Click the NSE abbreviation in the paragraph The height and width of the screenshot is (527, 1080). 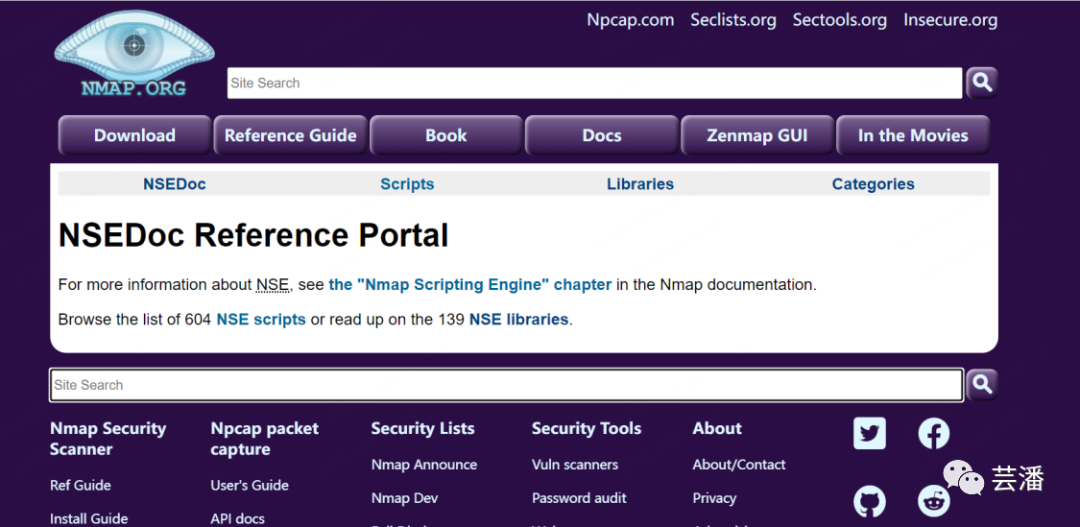(273, 285)
